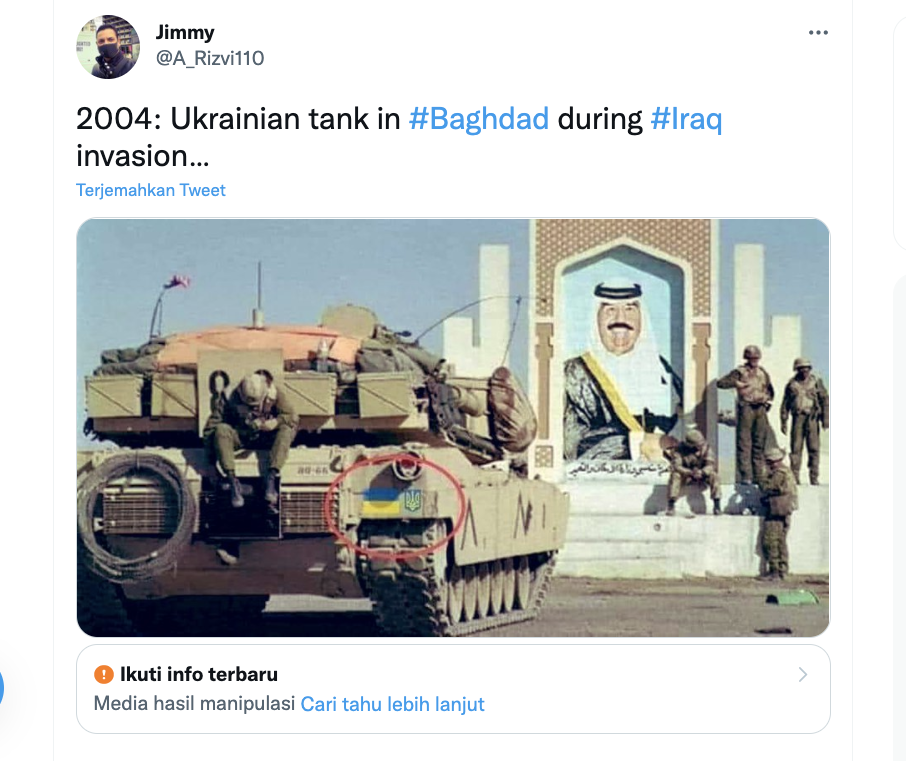The width and height of the screenshot is (906, 761).
Task: Click the soldier sitting on the tank
Action: pos(248,435)
